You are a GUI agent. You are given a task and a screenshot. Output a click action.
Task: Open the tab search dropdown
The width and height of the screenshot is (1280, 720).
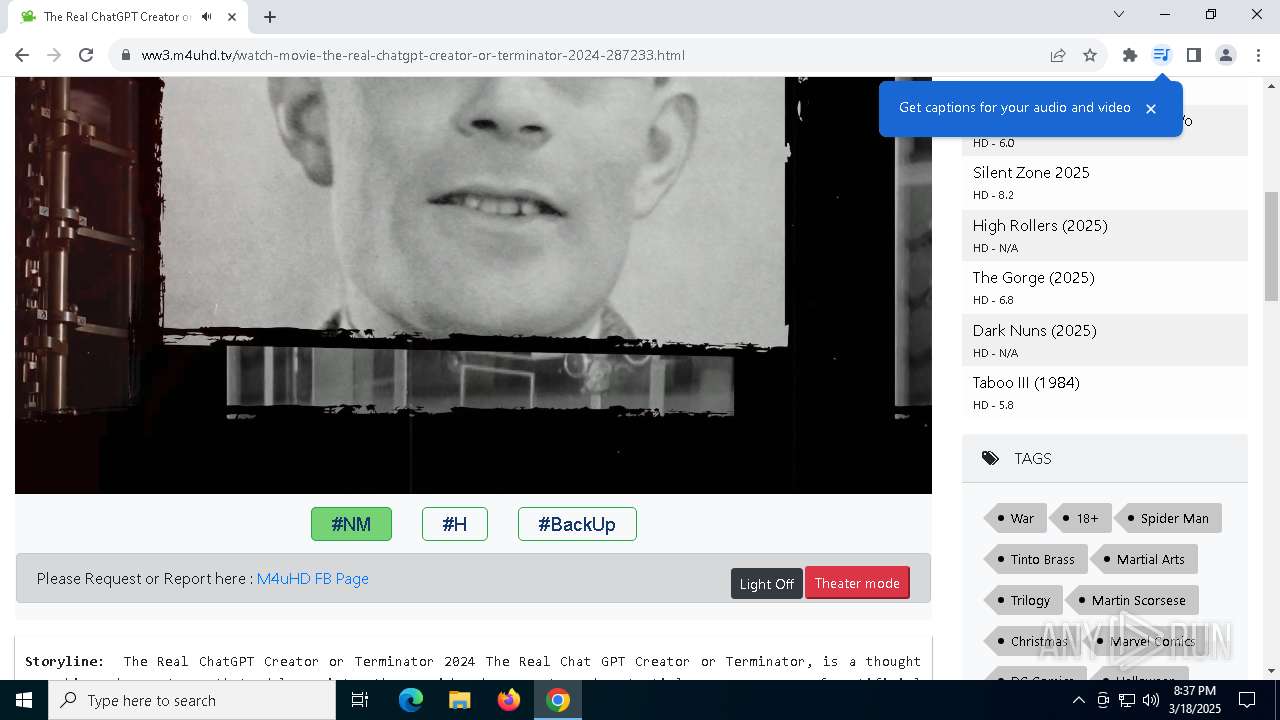[x=1119, y=14]
